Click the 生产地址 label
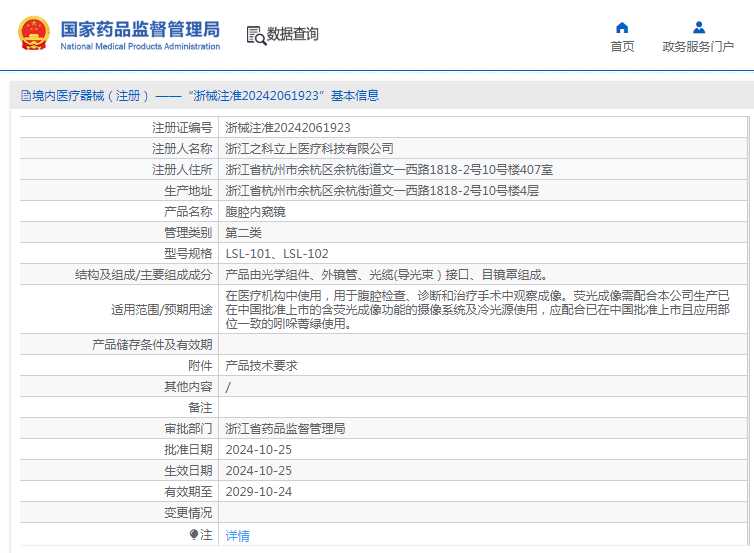The height and width of the screenshot is (553, 754). click(188, 191)
